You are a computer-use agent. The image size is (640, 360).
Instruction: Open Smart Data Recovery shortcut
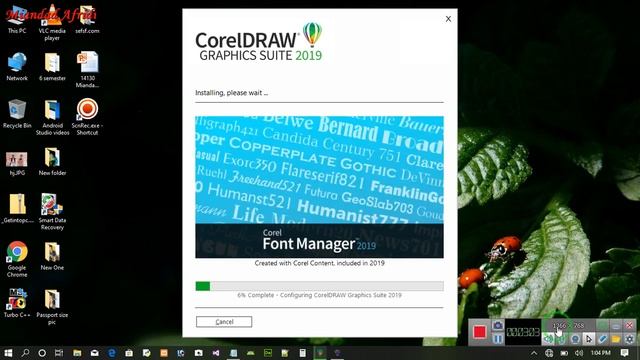coord(52,212)
